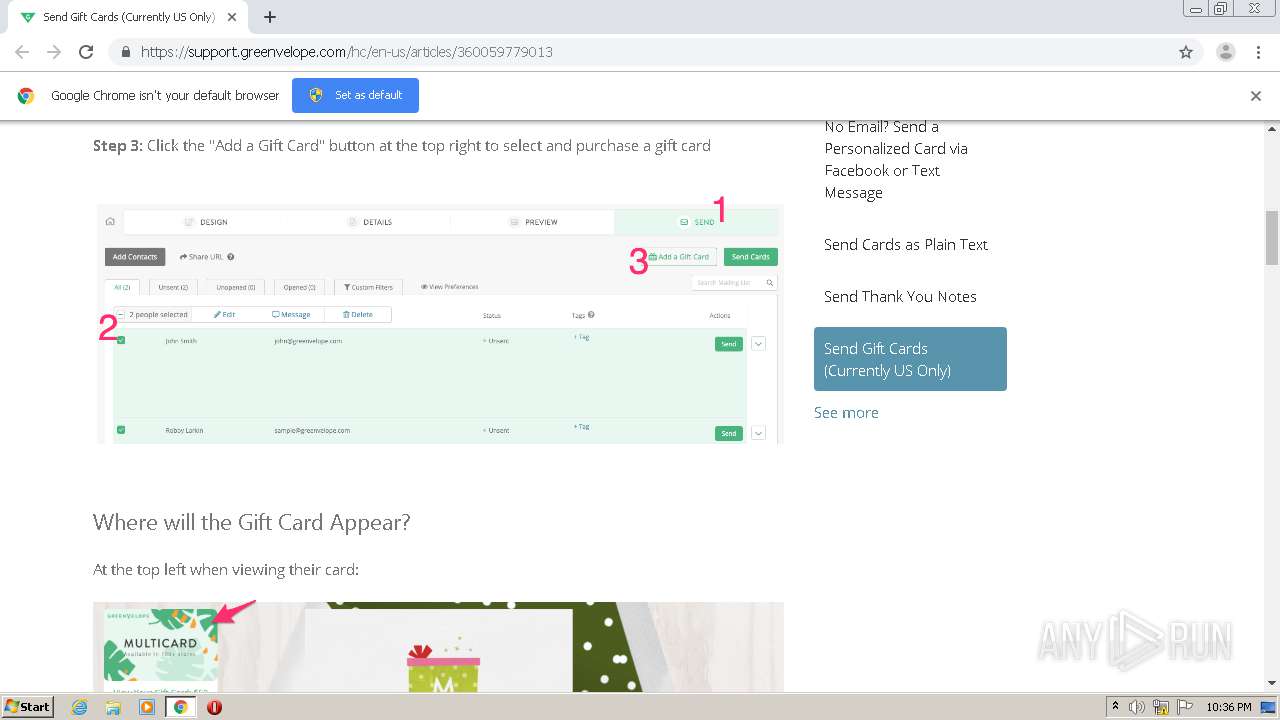Open Send Cards as Plain Text article

coord(906,244)
